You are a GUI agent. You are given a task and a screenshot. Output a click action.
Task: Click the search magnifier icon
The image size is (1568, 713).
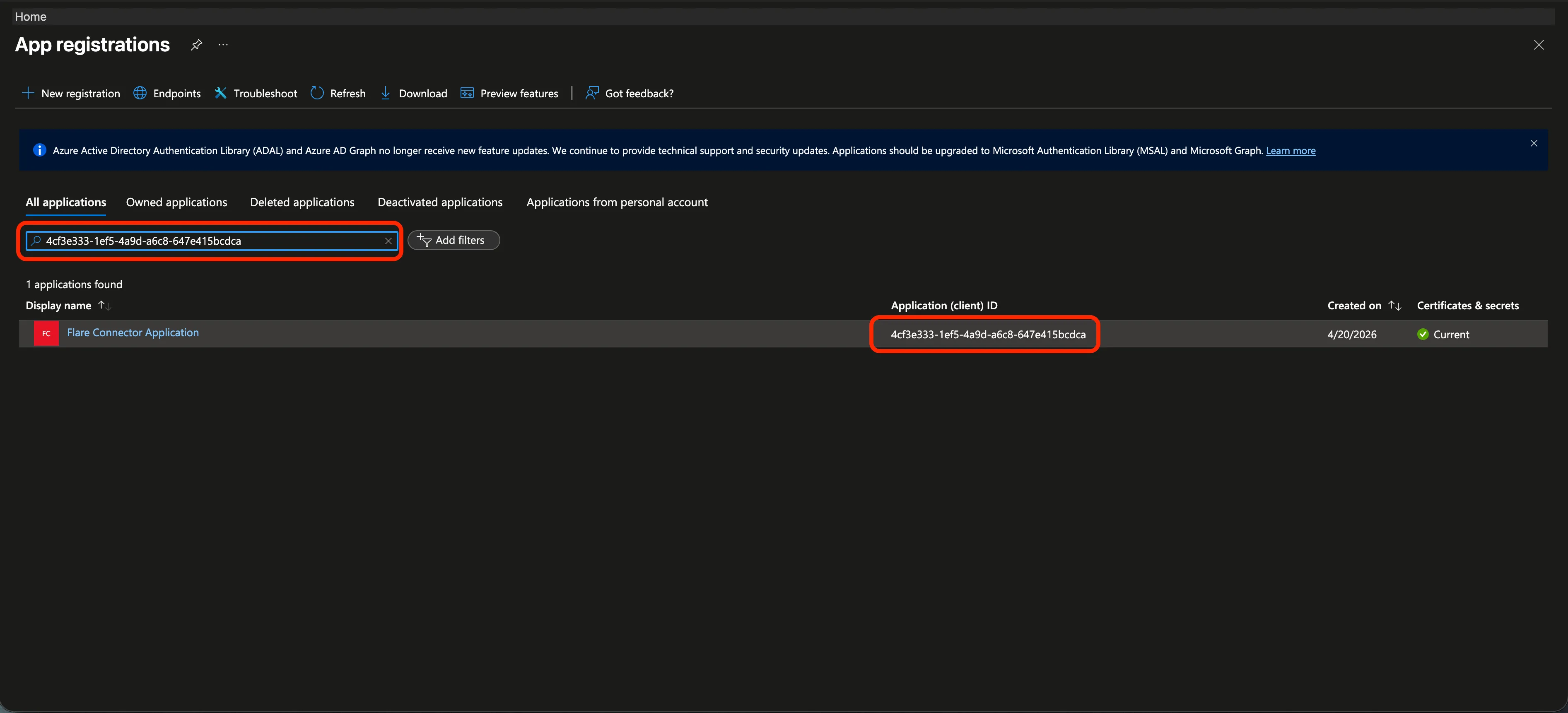(36, 241)
